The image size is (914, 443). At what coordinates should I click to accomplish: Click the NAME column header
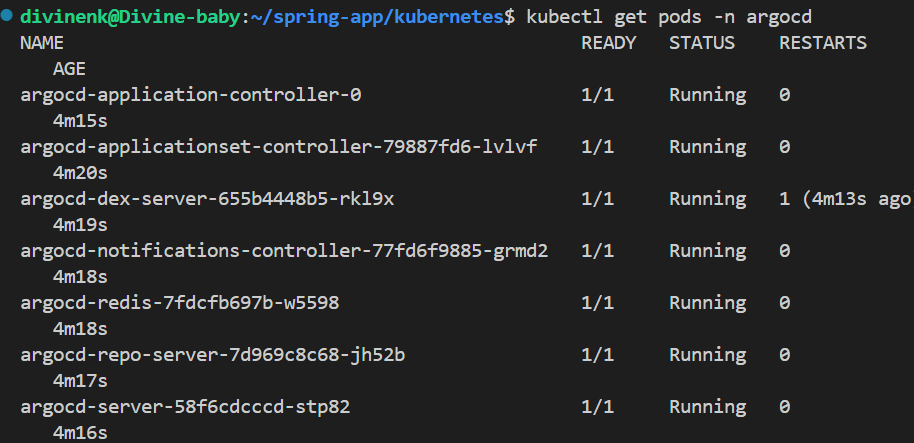[x=41, y=43]
